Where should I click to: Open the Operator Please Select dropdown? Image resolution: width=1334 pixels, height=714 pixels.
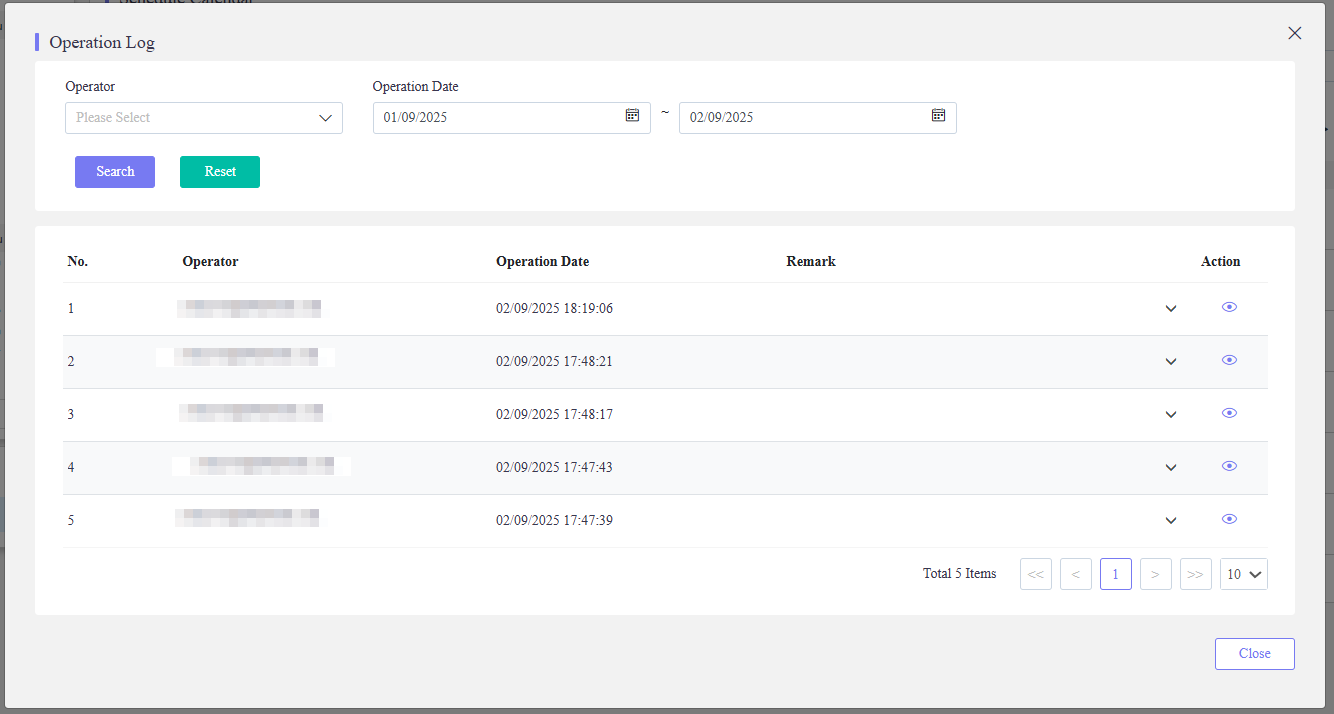(204, 118)
